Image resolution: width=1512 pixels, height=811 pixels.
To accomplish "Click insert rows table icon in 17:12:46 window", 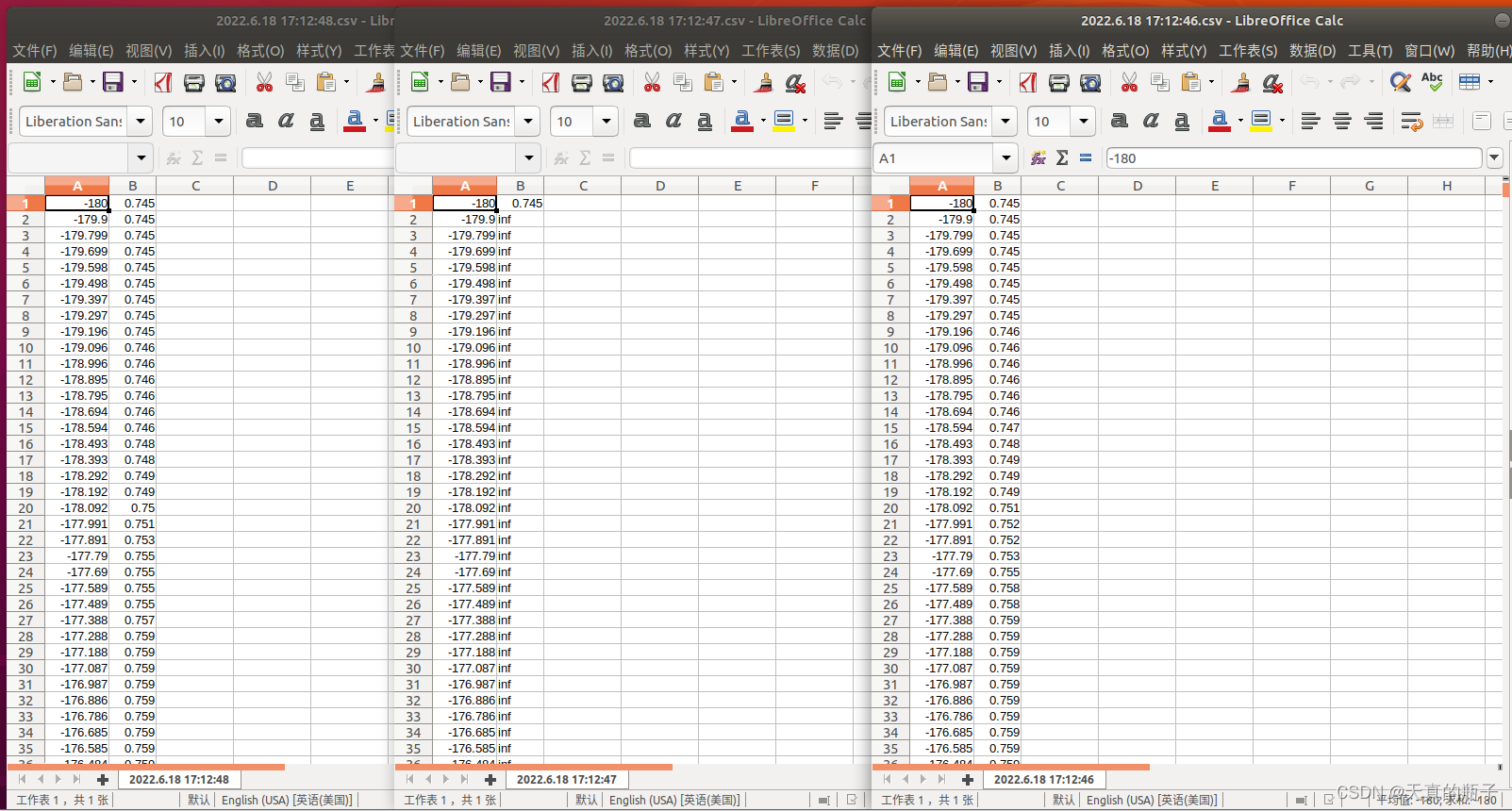I will 1470,82.
